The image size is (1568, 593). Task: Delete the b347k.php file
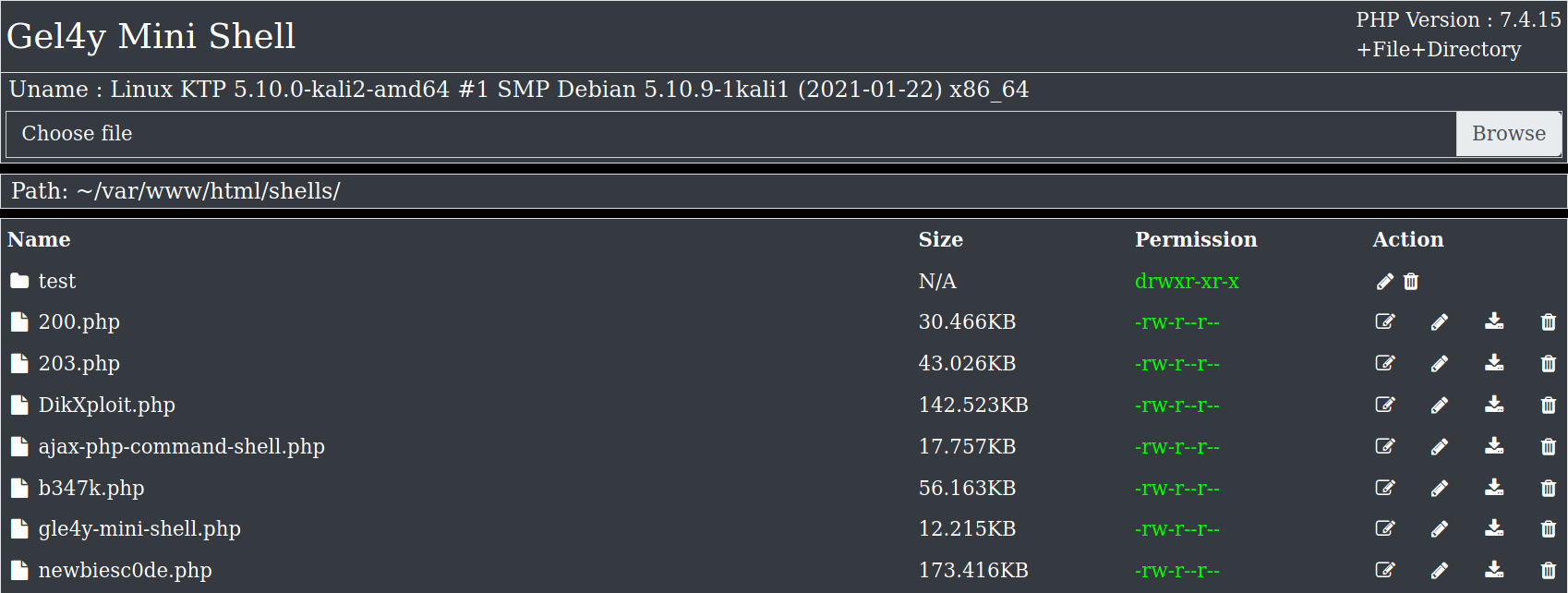[x=1549, y=488]
